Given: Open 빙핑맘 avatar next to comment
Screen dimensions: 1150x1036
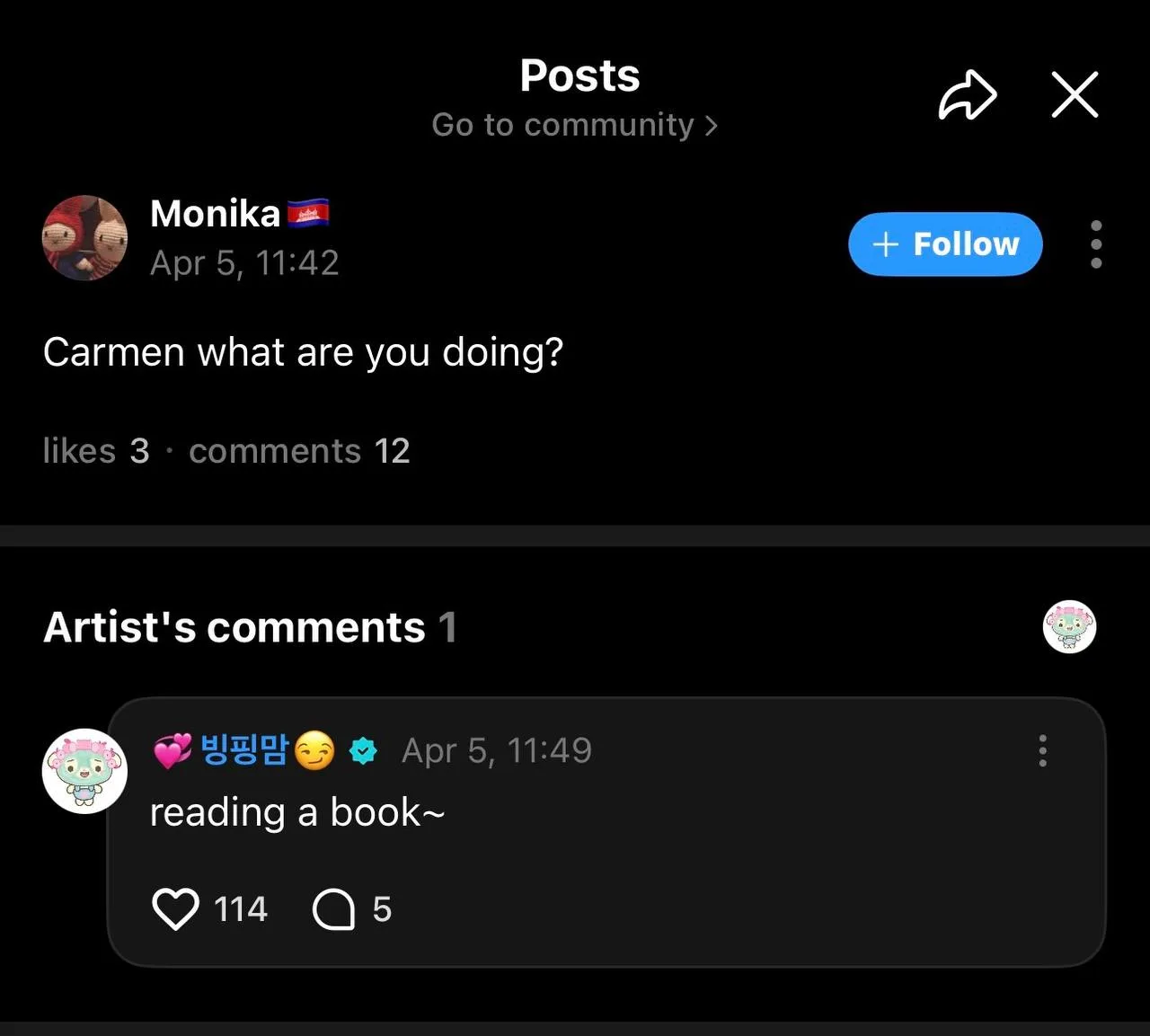Looking at the screenshot, I should (84, 771).
